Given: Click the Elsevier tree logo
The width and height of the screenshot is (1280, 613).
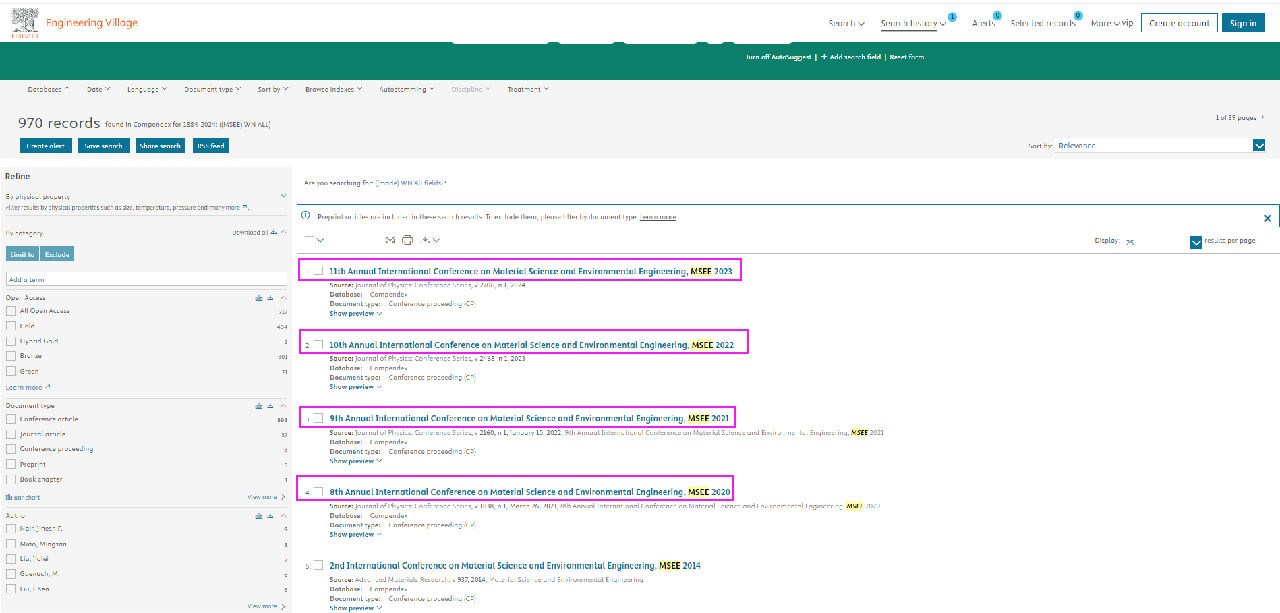Looking at the screenshot, I should [x=25, y=22].
